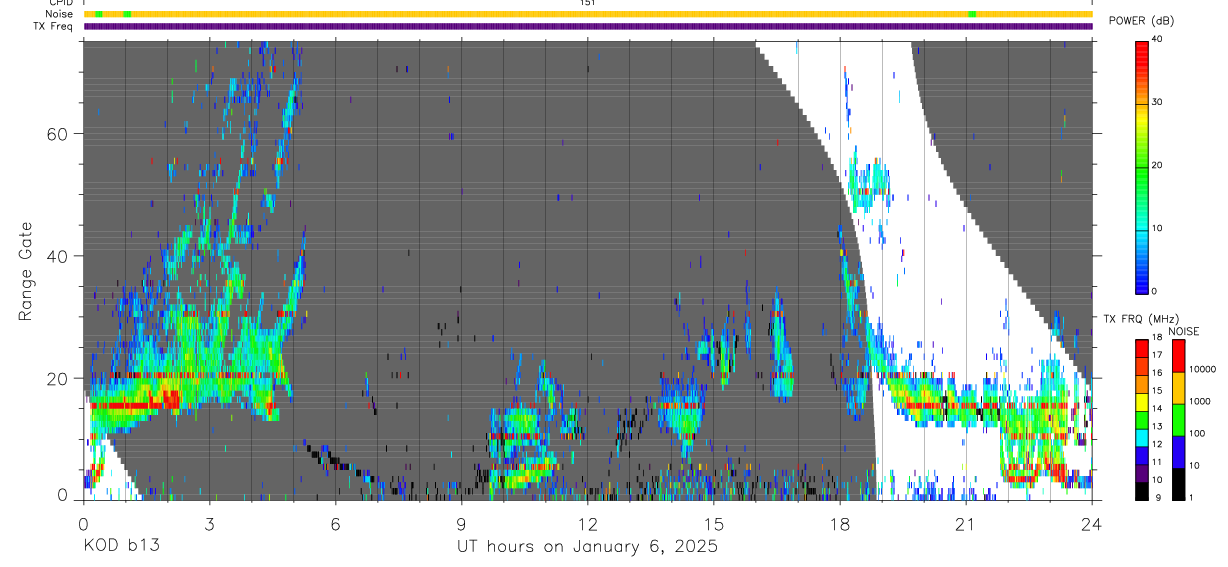
Task: Click the TX FRQ (MHz) color legend bar
Action: pyautogui.click(x=1143, y=418)
